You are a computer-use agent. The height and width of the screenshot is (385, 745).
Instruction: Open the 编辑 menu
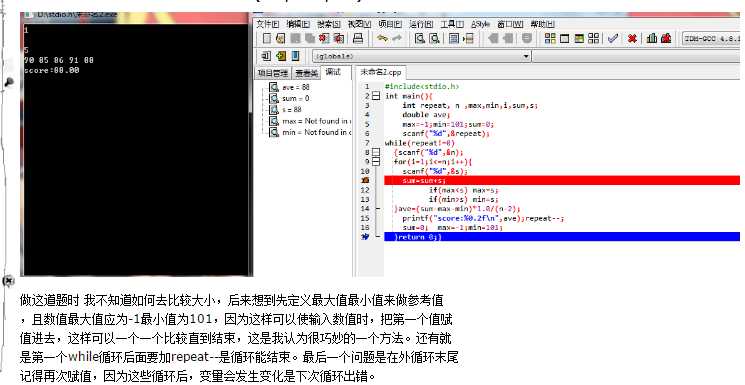pos(298,24)
